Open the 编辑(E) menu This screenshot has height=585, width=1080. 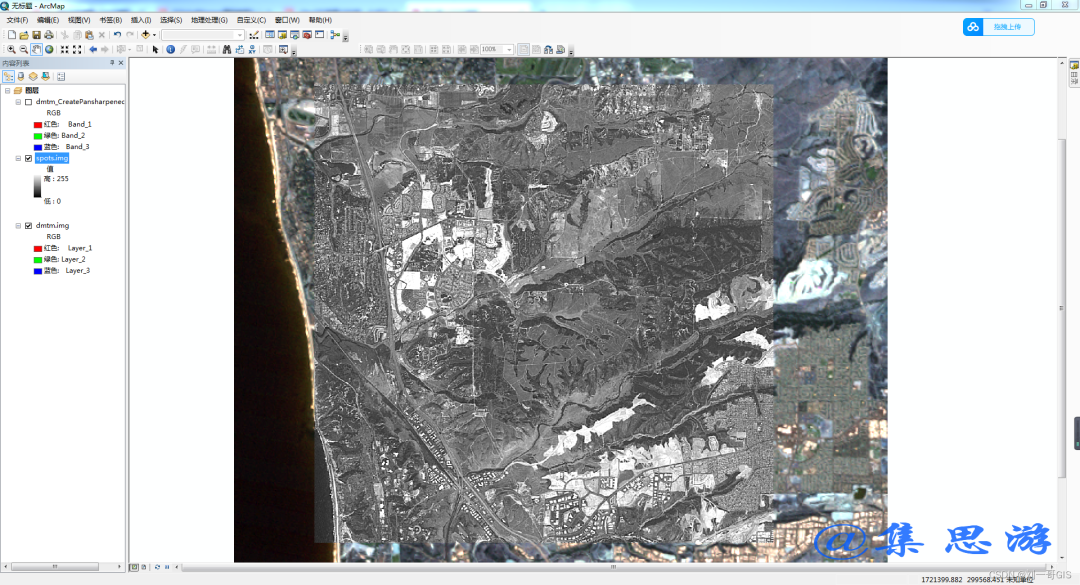pyautogui.click(x=48, y=20)
